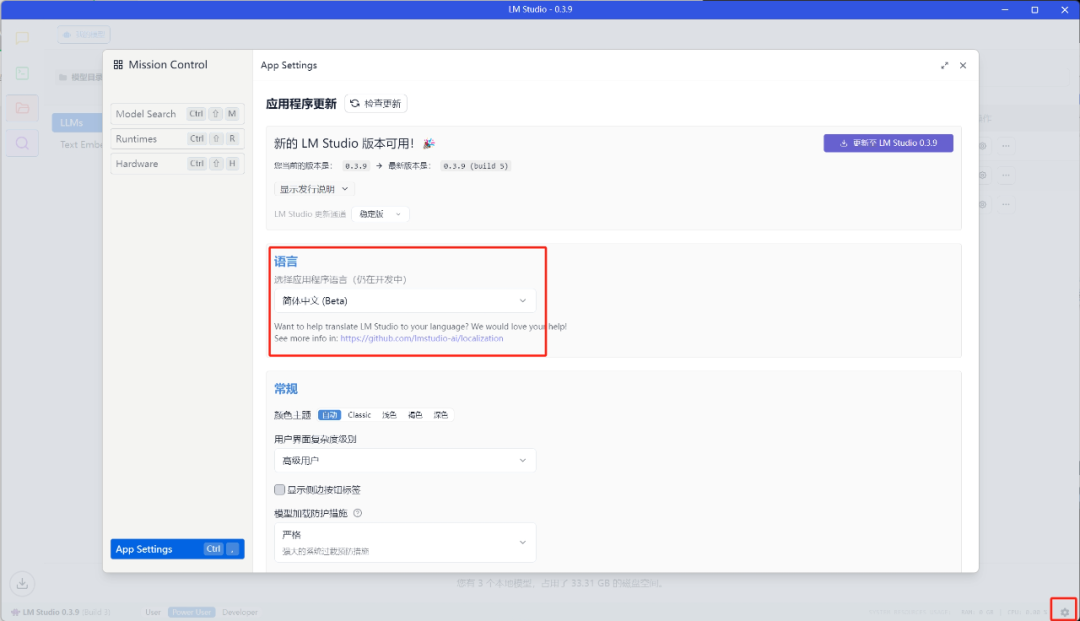The height and width of the screenshot is (621, 1080).
Task: Click the folder icon beside 模型目录
Action: (63, 77)
